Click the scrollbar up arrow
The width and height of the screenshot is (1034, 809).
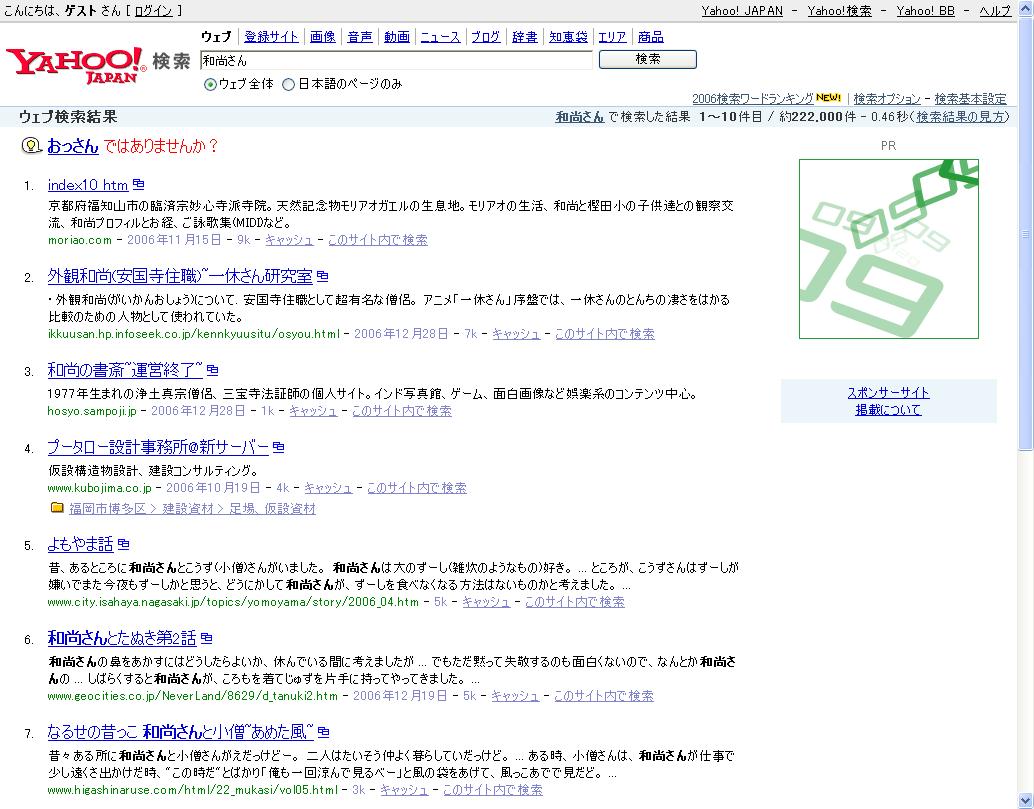1025,7
